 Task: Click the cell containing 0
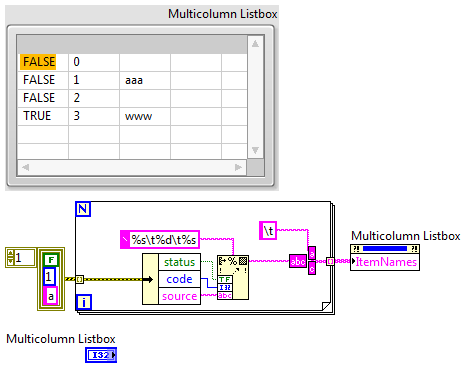click(94, 62)
